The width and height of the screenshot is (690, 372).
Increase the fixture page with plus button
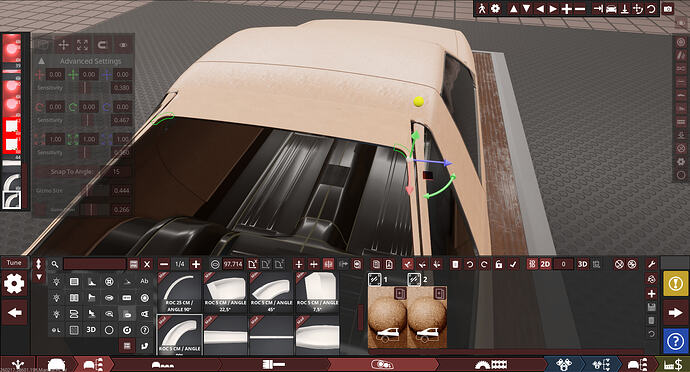(196, 264)
